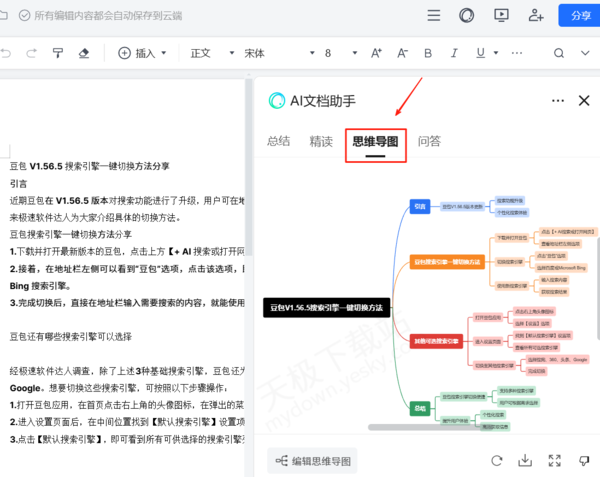Select the blue 引言 mind map node
The height and width of the screenshot is (477, 600).
tap(420, 207)
